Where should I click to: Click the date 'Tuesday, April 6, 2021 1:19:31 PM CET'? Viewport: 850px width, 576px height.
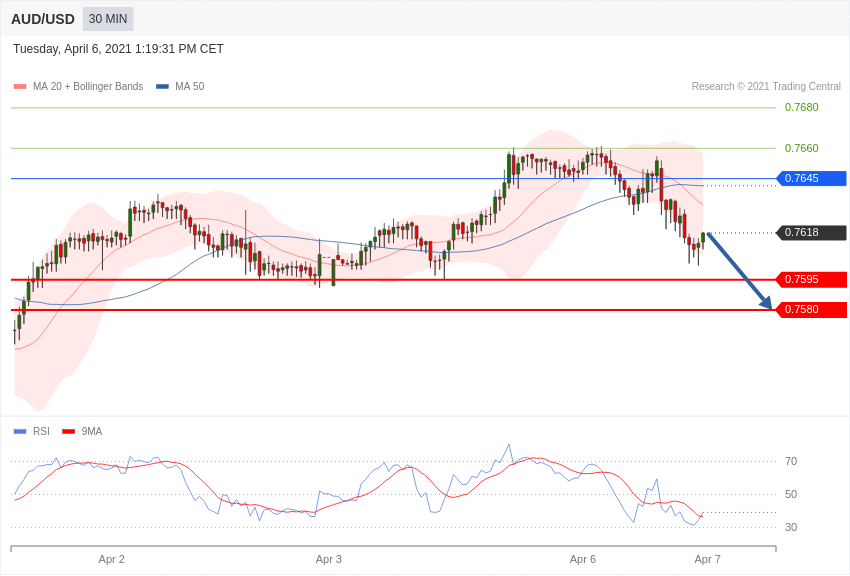coord(118,49)
